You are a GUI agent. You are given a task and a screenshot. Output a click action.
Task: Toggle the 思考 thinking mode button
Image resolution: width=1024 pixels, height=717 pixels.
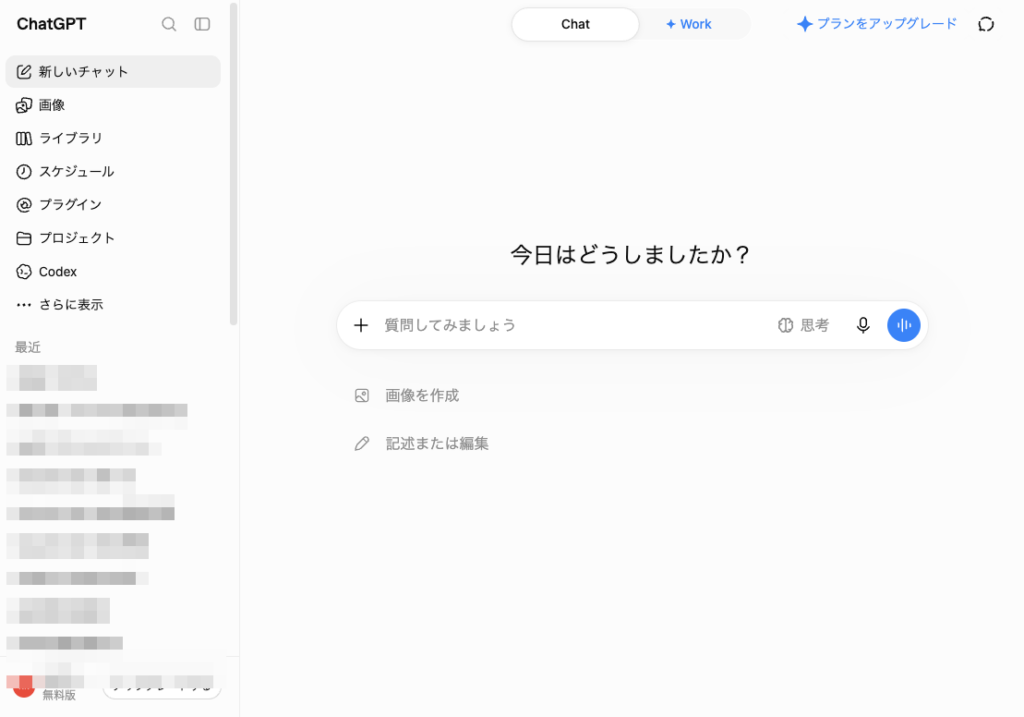coord(803,325)
